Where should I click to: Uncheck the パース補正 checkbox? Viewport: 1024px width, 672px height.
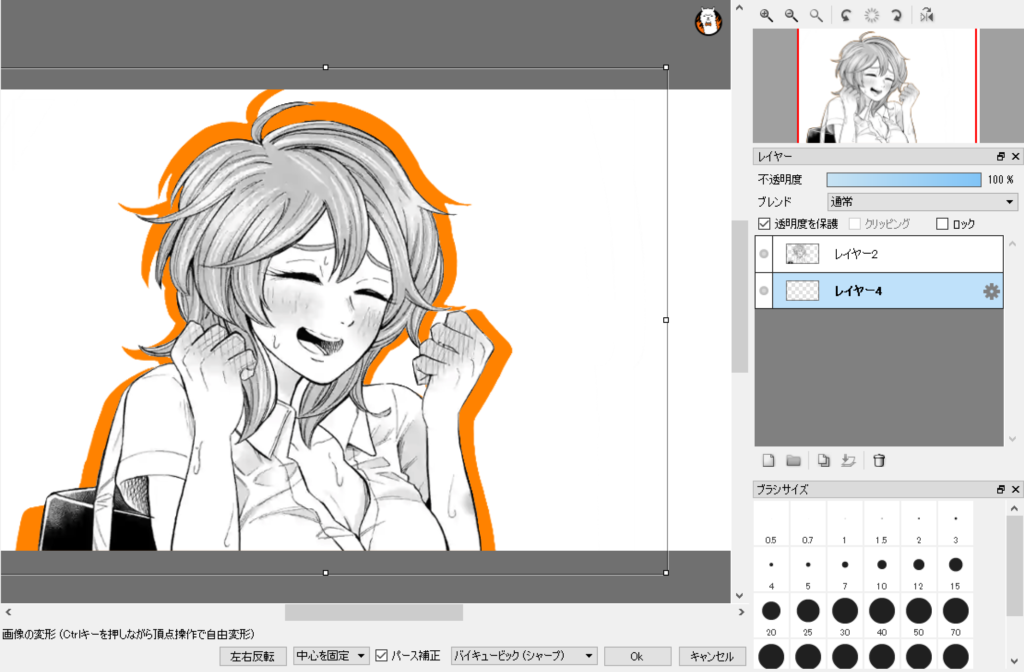point(381,656)
